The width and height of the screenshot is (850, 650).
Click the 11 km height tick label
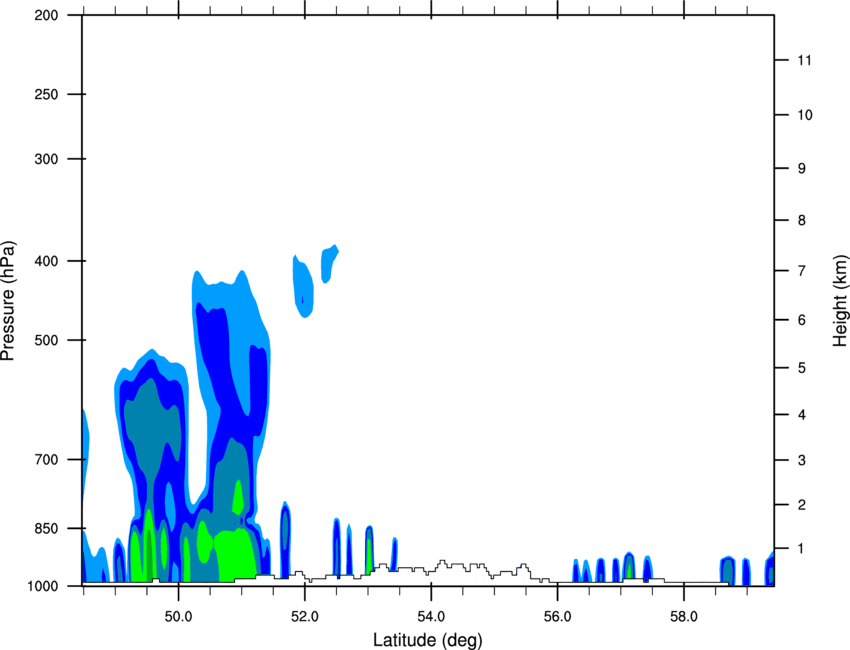coord(804,60)
